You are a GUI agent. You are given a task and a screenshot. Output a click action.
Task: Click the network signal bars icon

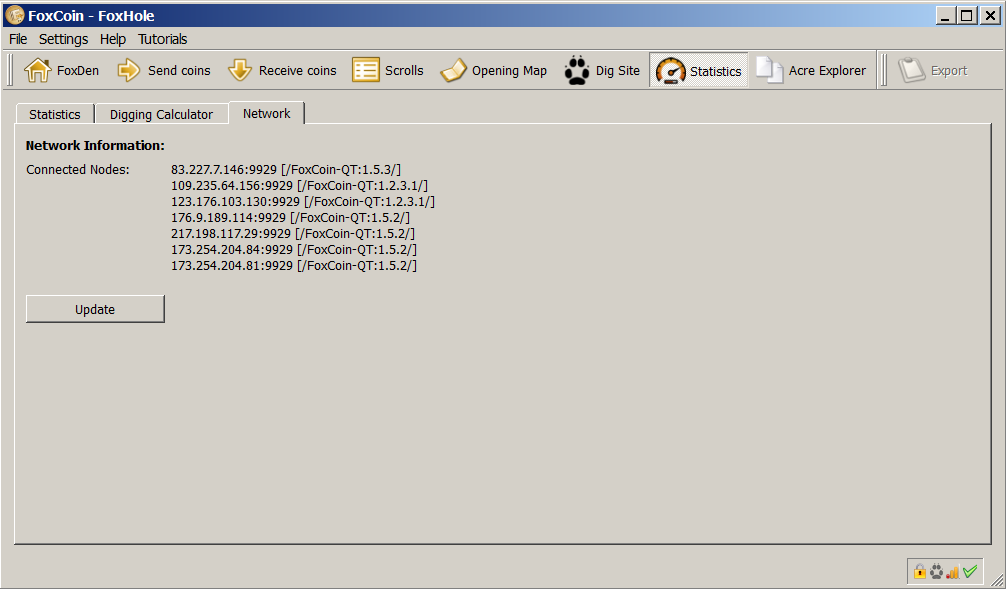click(953, 570)
